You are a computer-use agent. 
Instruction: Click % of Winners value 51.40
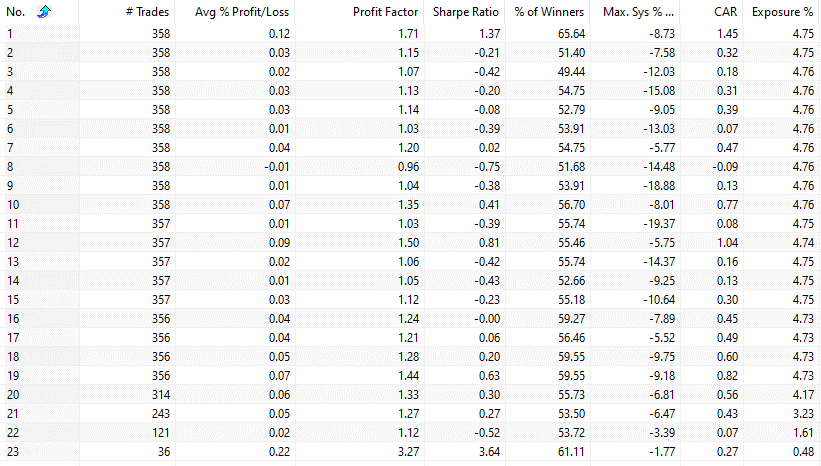click(571, 53)
